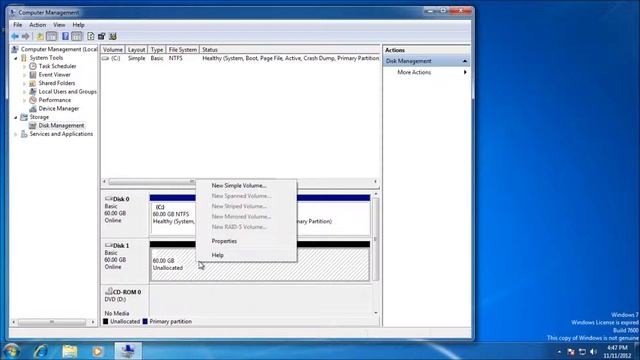Viewport: 640px width, 360px height.
Task: Show hidden tray icons arrow
Action: 559,352
